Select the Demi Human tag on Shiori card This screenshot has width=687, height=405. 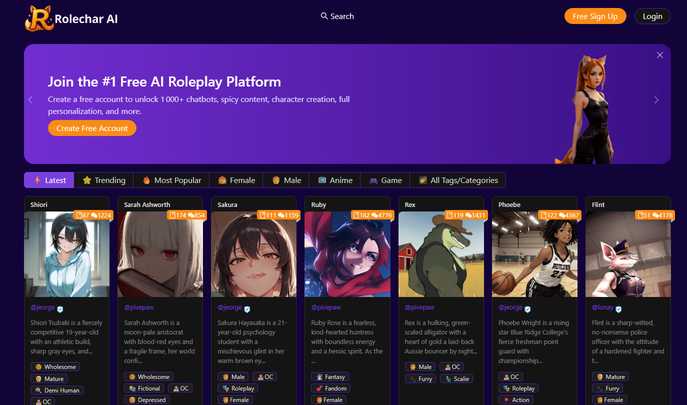coord(57,390)
